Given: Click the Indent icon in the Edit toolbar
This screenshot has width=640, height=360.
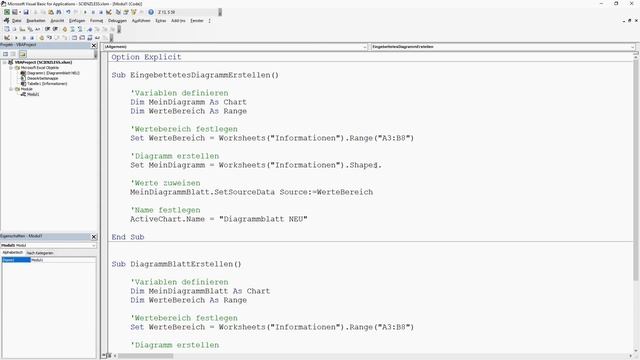Looking at the screenshot, I should 47,29.
